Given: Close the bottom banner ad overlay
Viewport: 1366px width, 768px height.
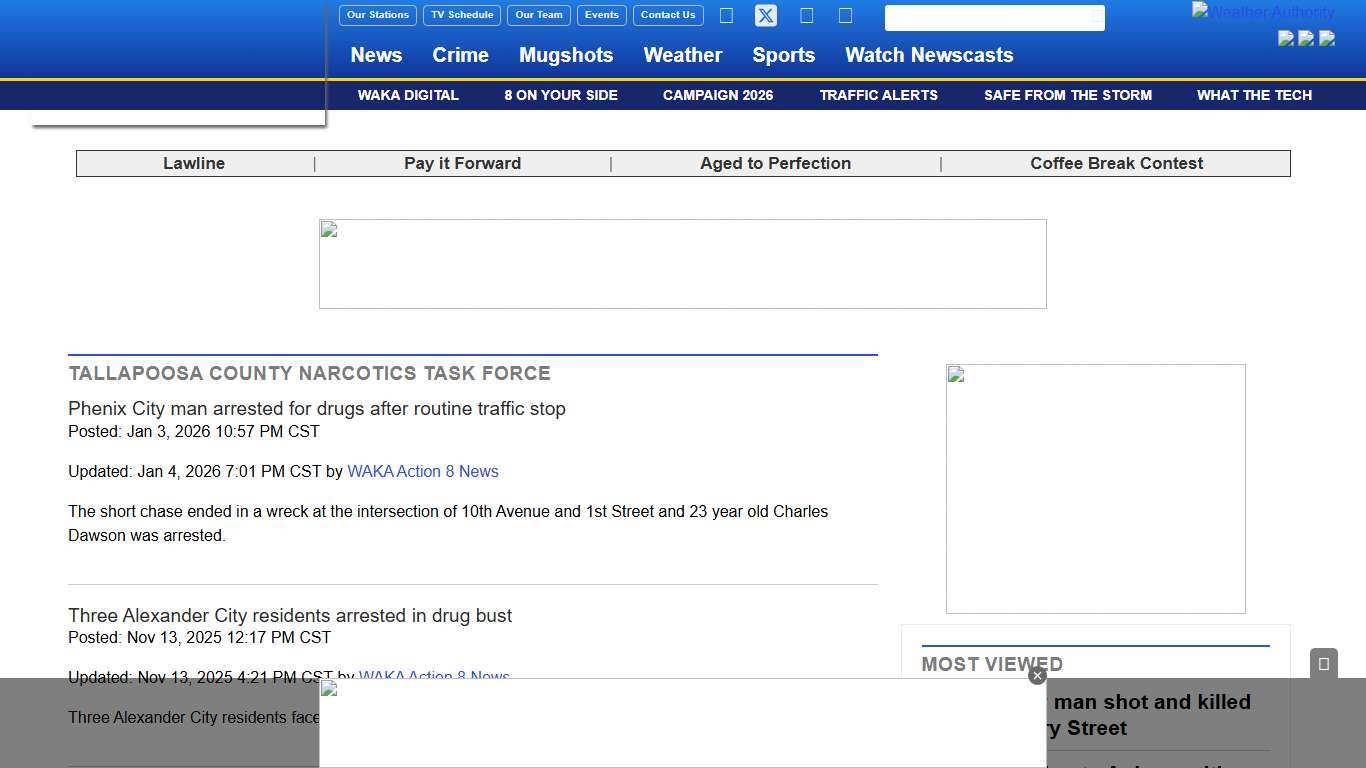Looking at the screenshot, I should click(x=1037, y=676).
